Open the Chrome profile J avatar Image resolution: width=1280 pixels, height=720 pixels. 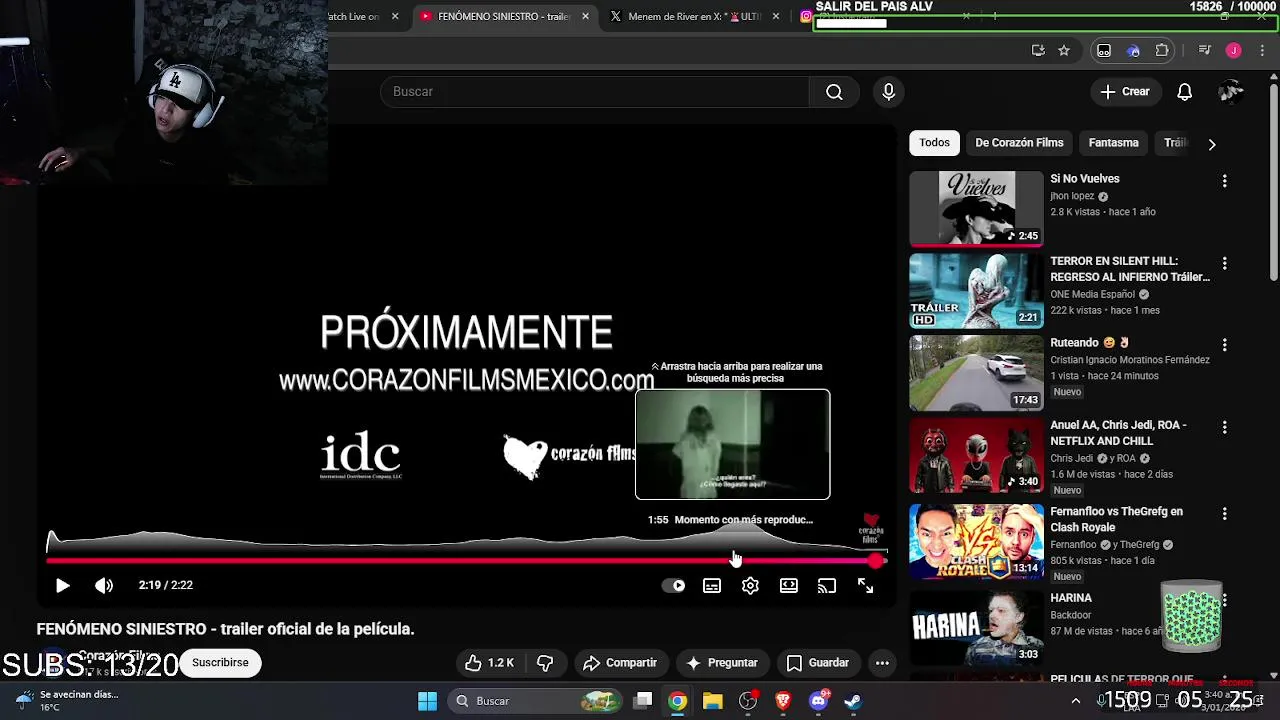1233,51
